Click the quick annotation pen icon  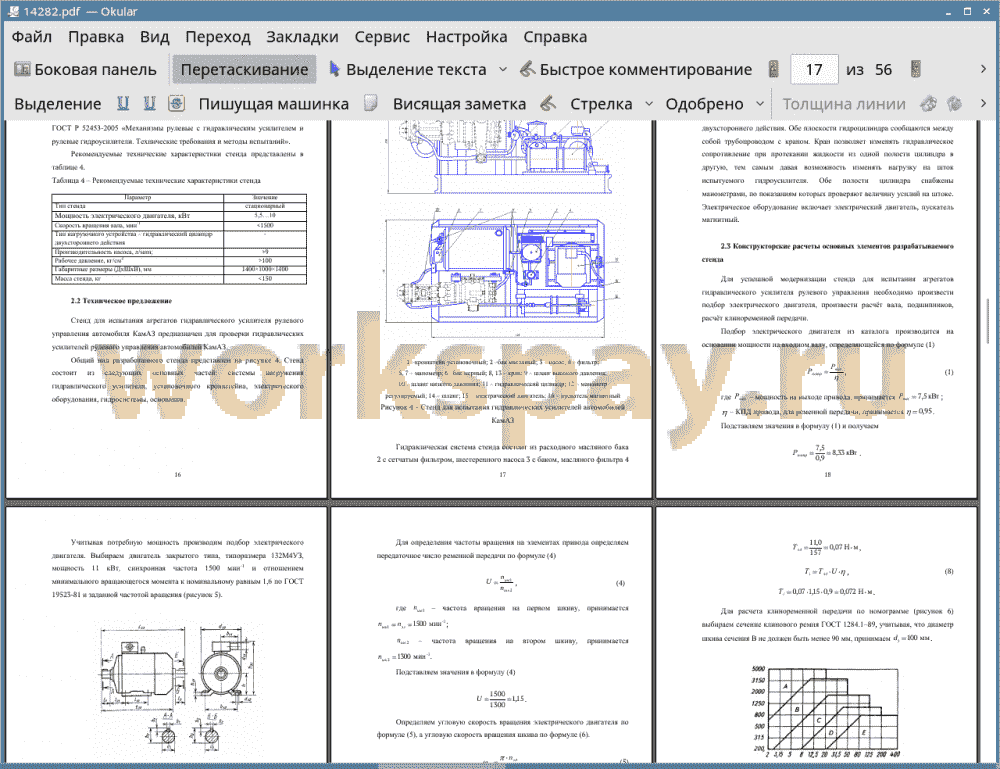click(x=527, y=69)
